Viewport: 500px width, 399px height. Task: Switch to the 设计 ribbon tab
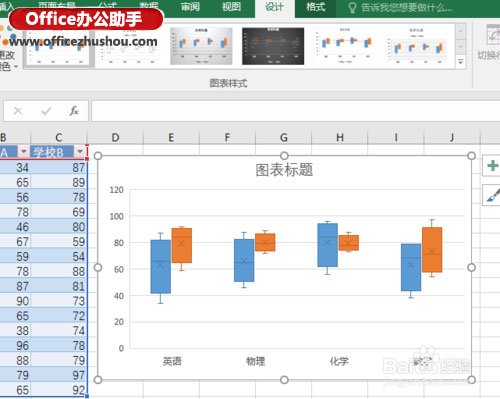pos(274,7)
